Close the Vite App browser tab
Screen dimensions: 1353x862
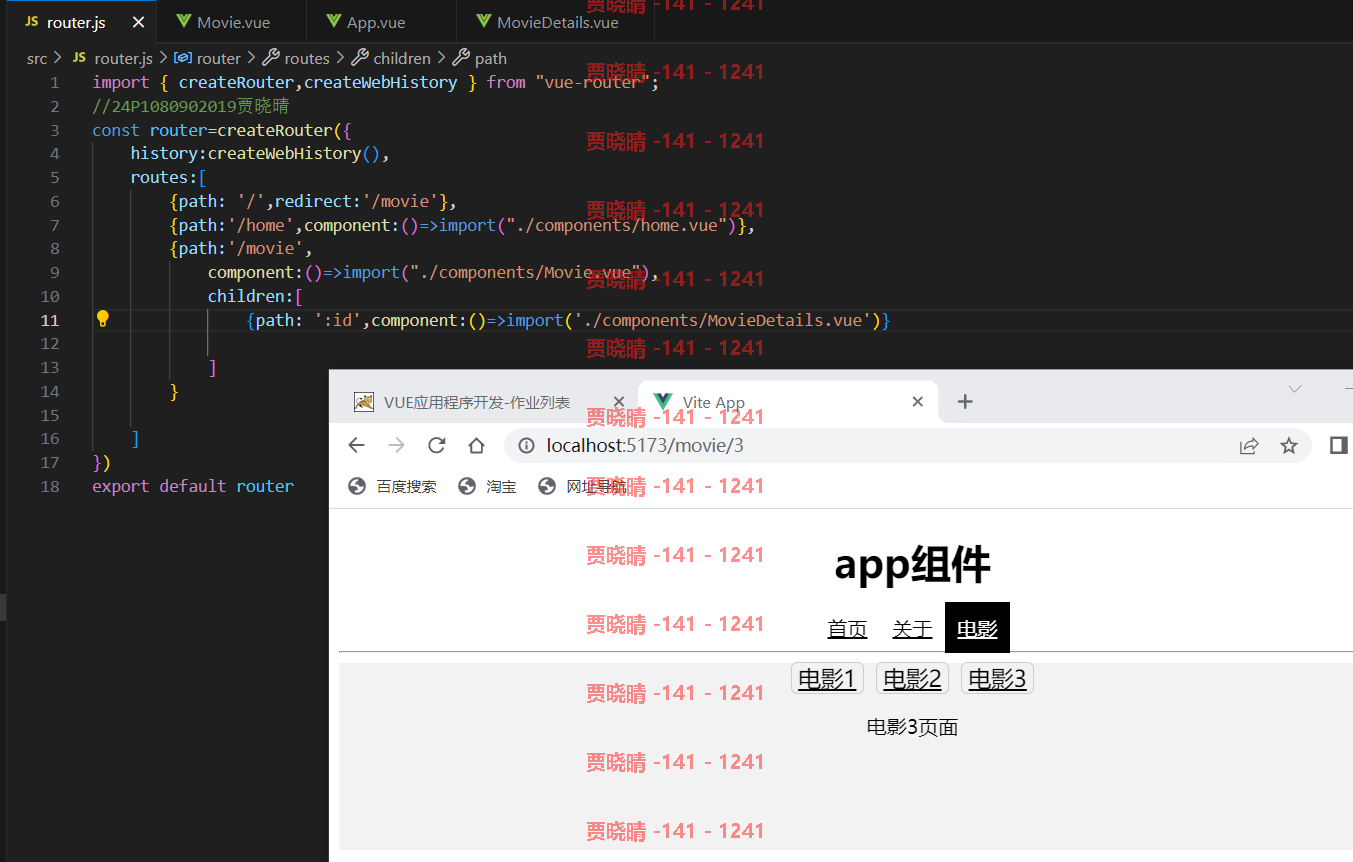[918, 402]
